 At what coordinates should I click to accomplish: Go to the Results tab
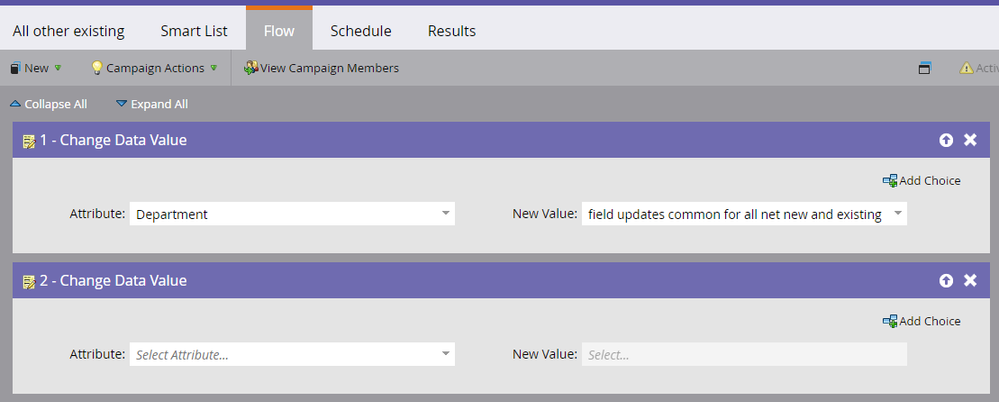pyautogui.click(x=452, y=31)
